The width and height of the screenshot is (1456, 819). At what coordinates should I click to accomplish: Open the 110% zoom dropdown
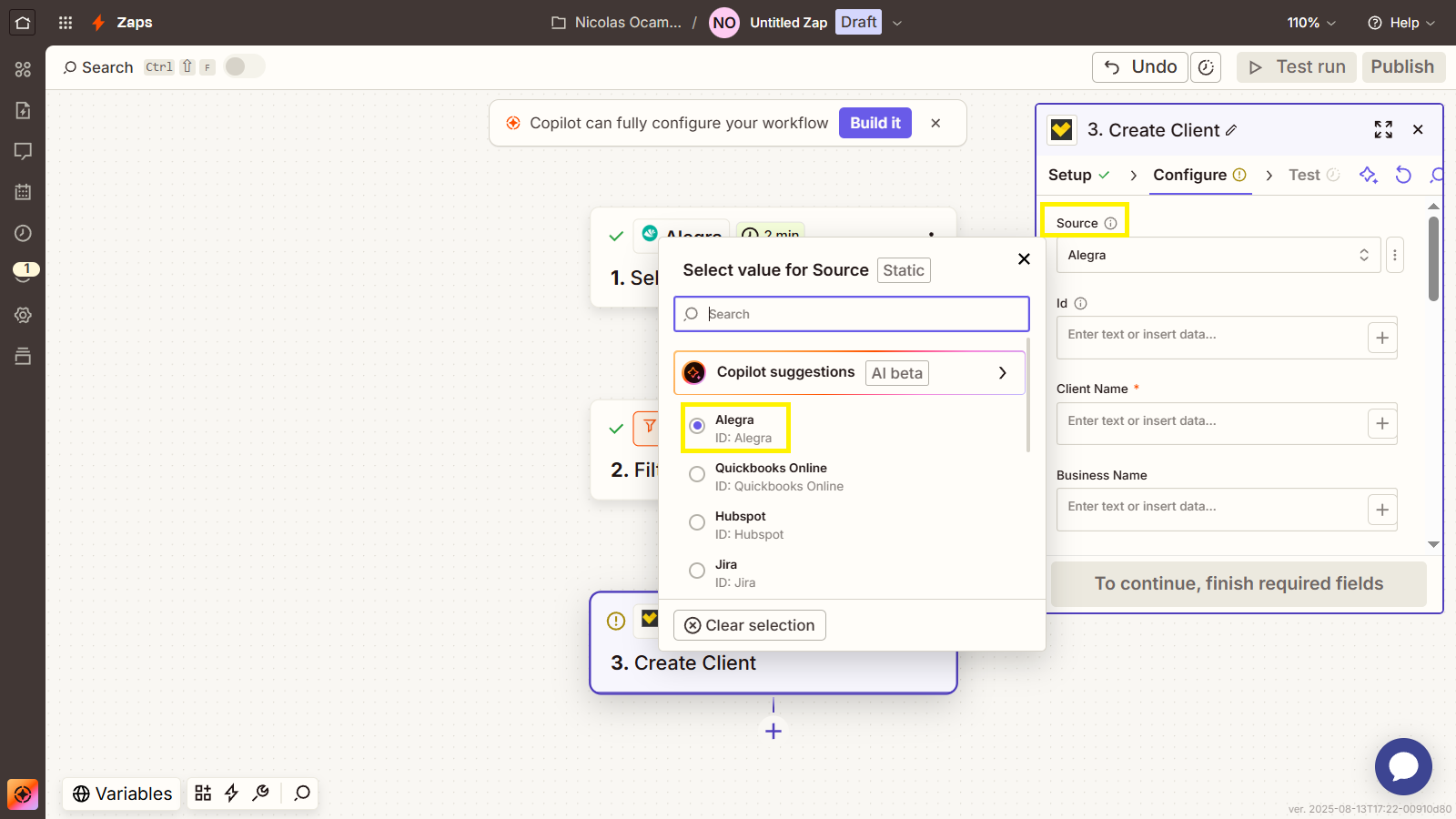point(1311,23)
